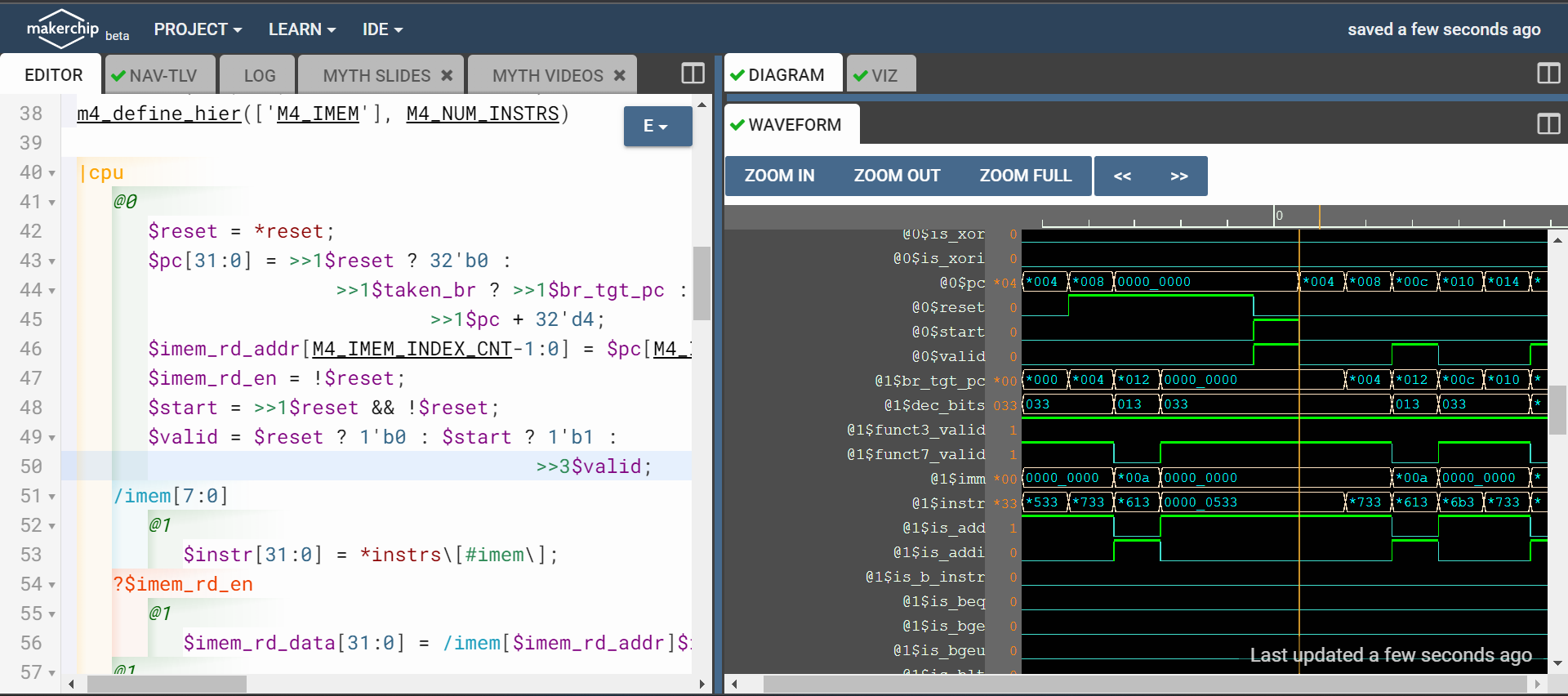Click editor scroll-up arrow
Screen dimensions: 1568x696
coord(702,105)
